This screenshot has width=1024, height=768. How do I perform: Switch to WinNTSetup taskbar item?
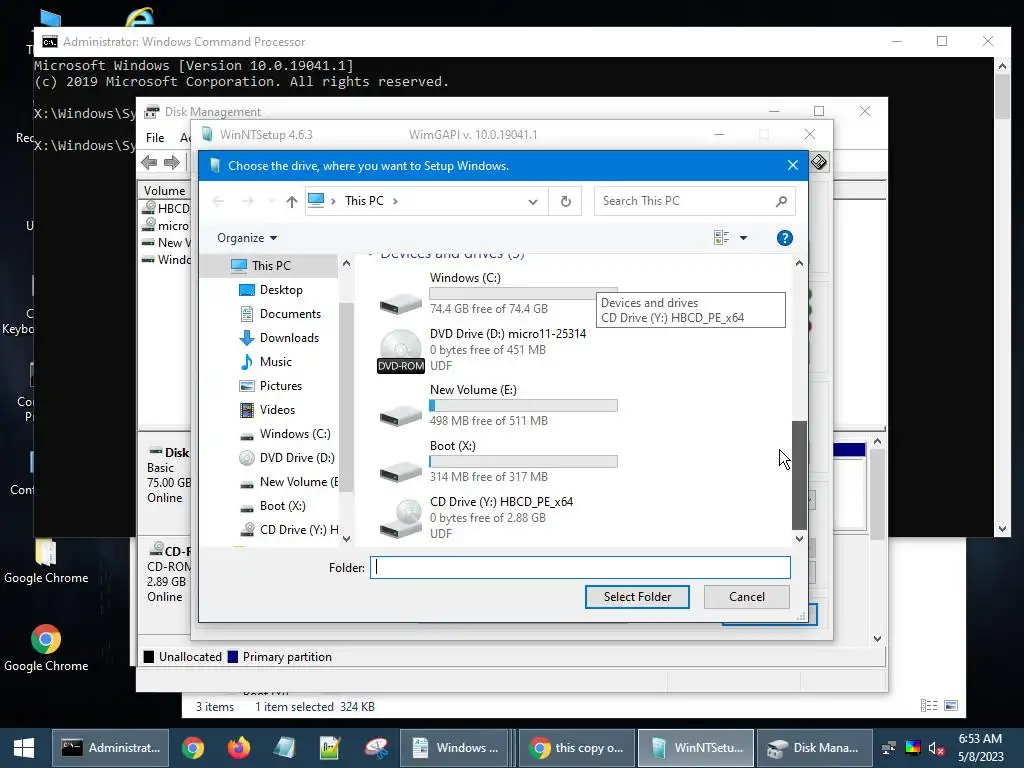(x=696, y=748)
